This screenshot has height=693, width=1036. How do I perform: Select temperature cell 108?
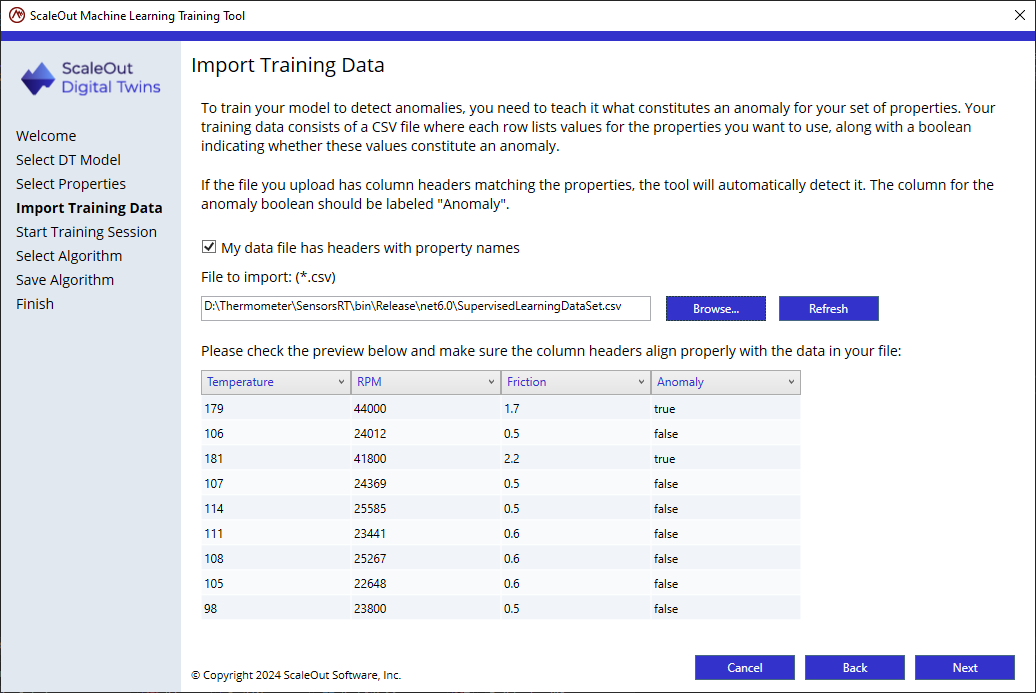click(x=276, y=559)
